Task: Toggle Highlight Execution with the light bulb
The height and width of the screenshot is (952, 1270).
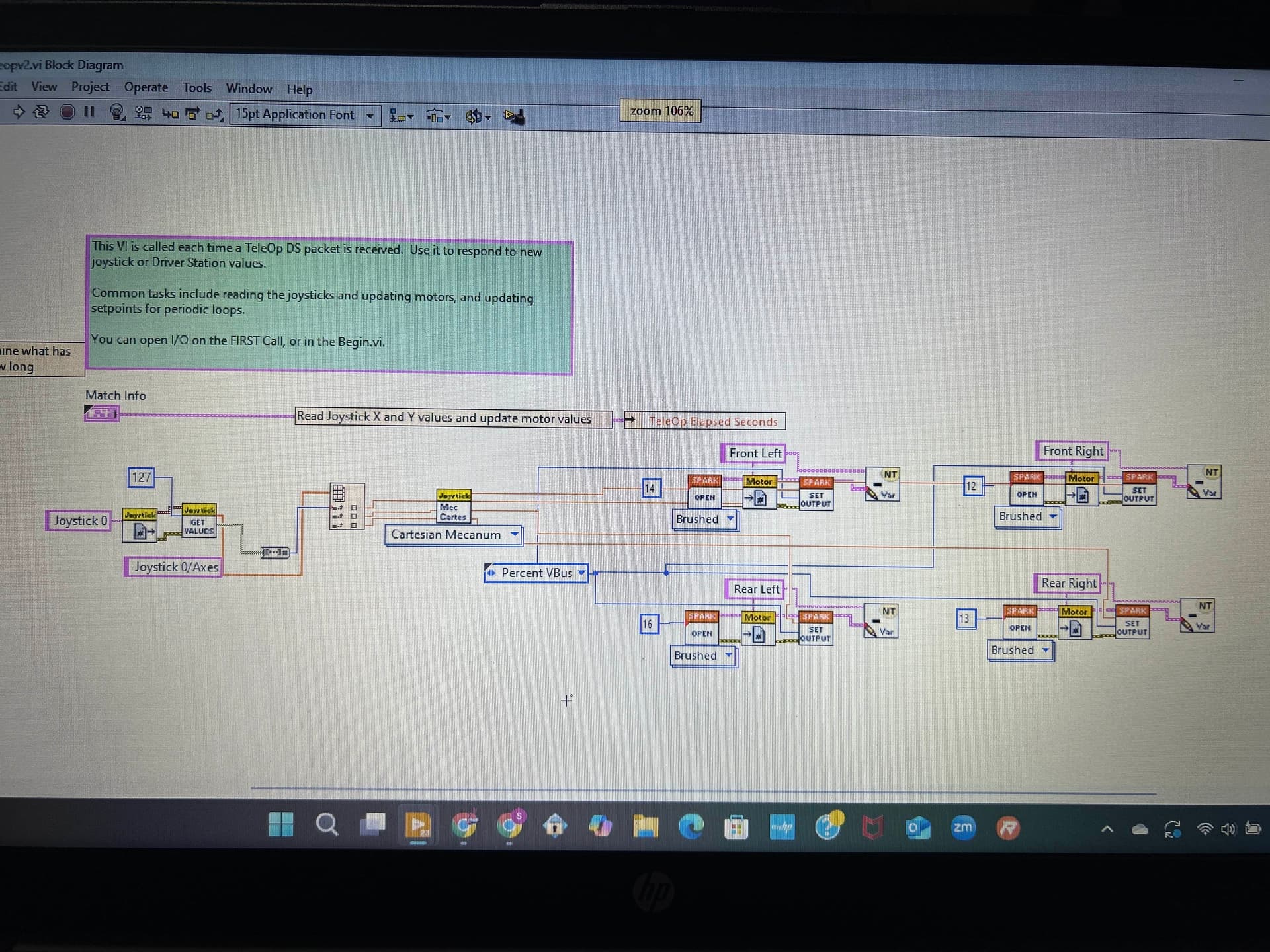Action: click(x=116, y=114)
